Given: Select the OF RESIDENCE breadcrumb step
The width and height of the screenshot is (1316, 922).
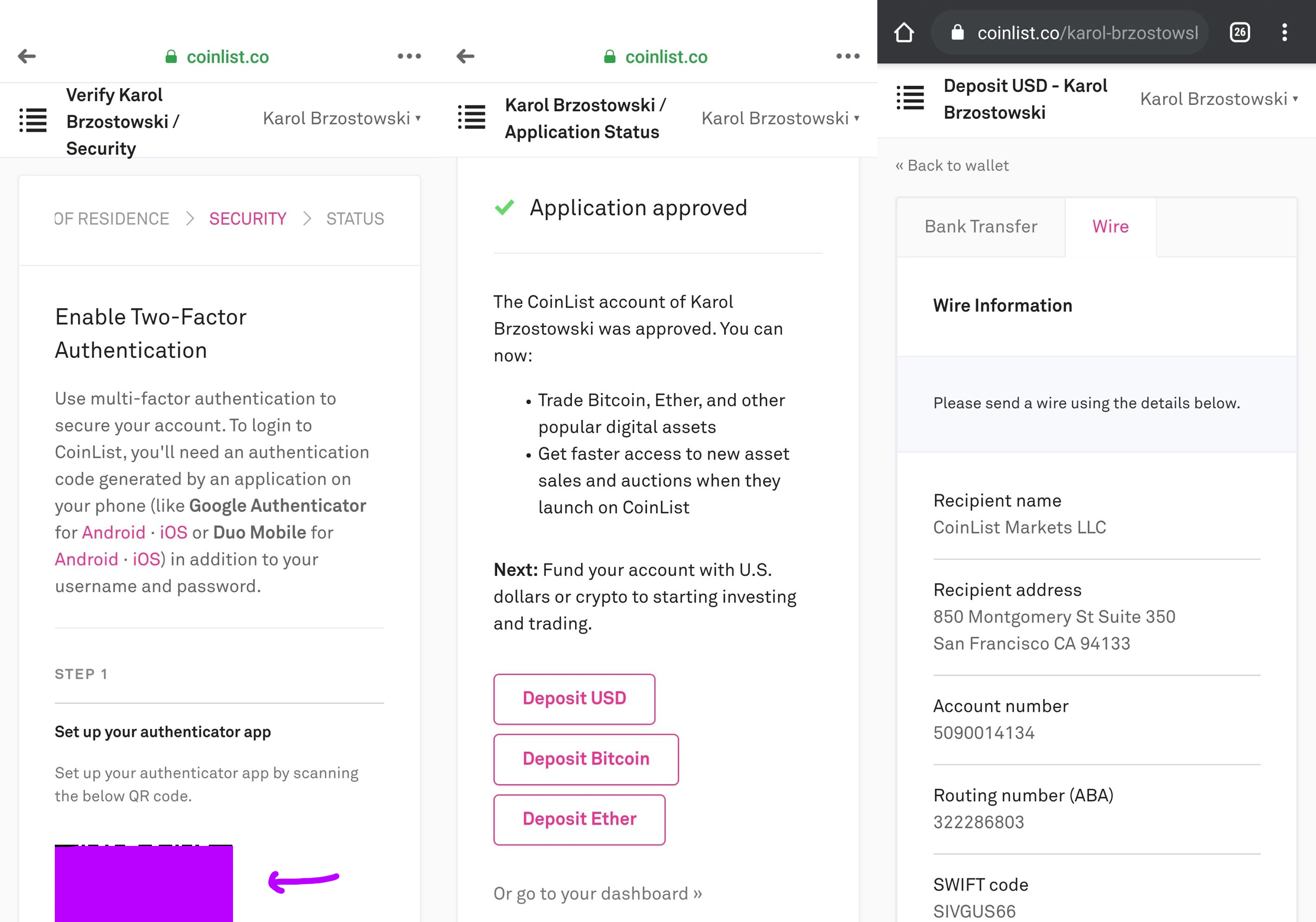Looking at the screenshot, I should [x=112, y=219].
